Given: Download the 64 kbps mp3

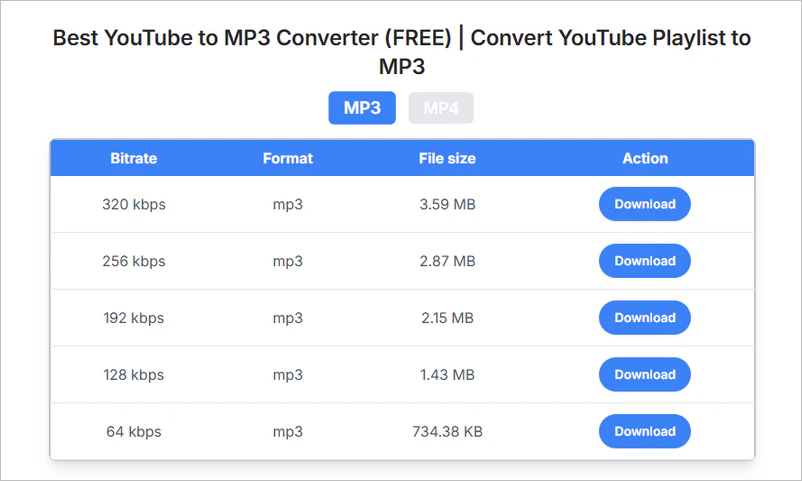Looking at the screenshot, I should coord(644,431).
